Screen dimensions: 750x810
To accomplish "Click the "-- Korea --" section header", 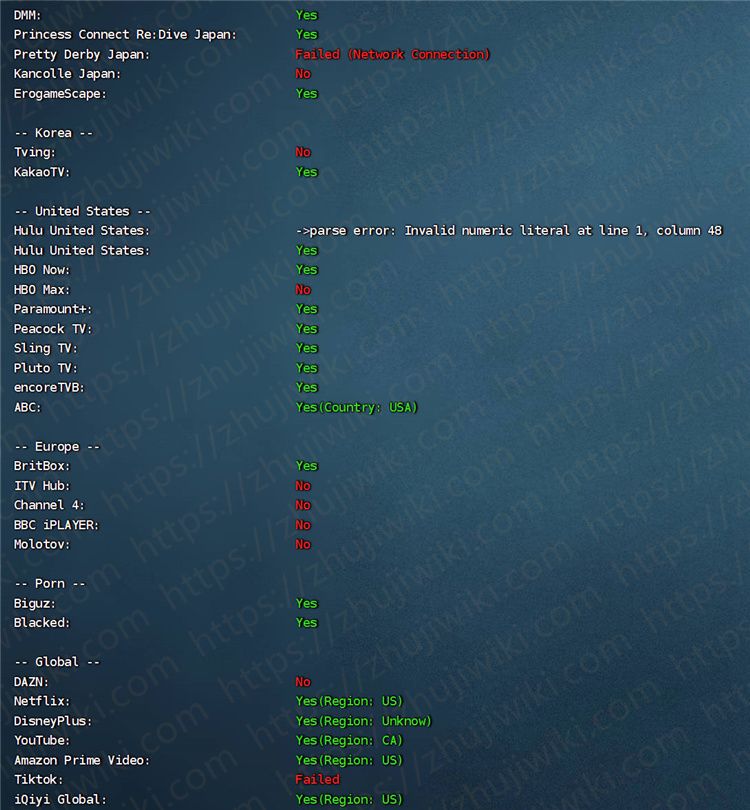I will click(x=53, y=132).
